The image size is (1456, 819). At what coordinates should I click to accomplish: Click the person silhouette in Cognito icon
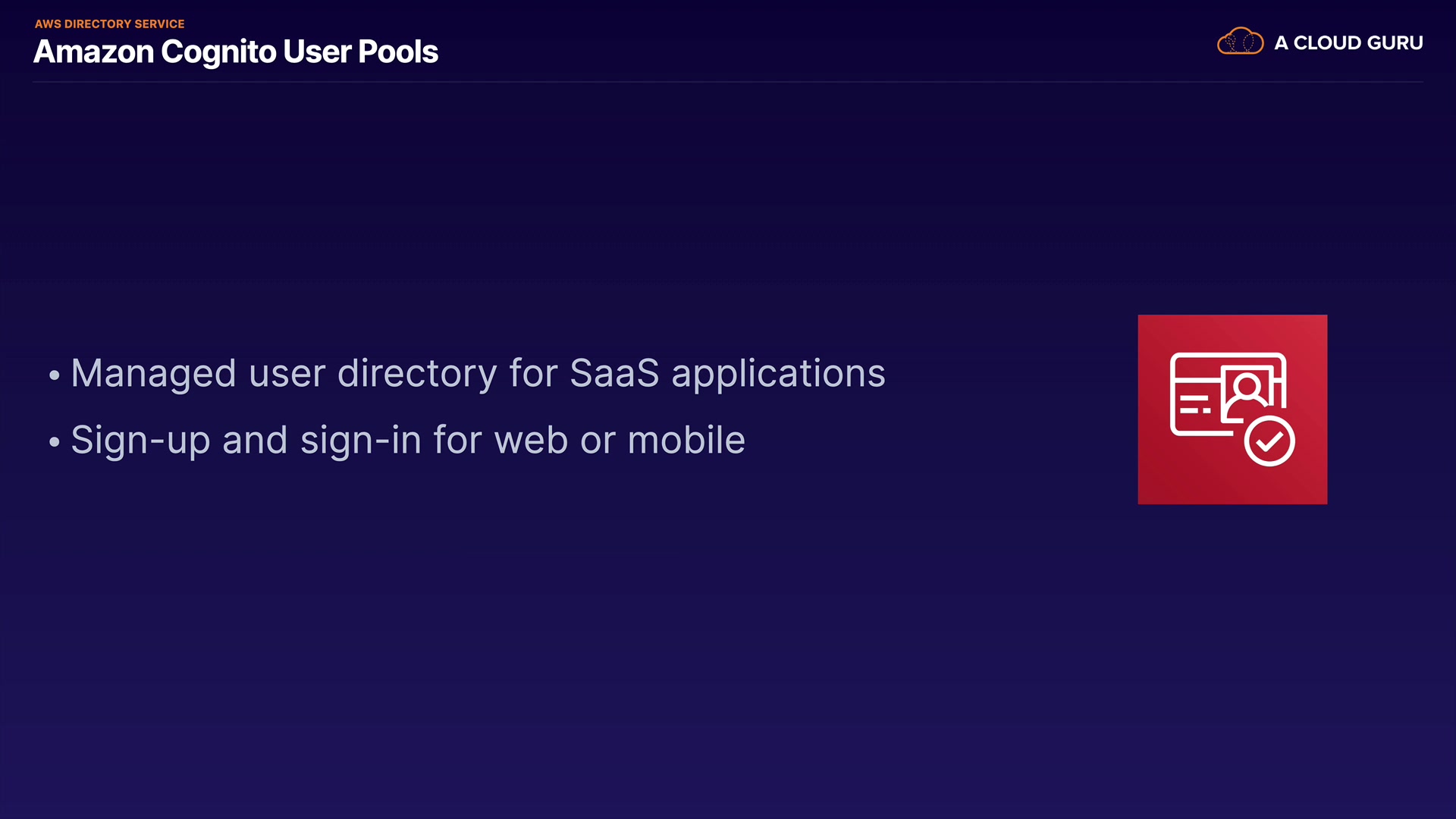pyautogui.click(x=1247, y=390)
